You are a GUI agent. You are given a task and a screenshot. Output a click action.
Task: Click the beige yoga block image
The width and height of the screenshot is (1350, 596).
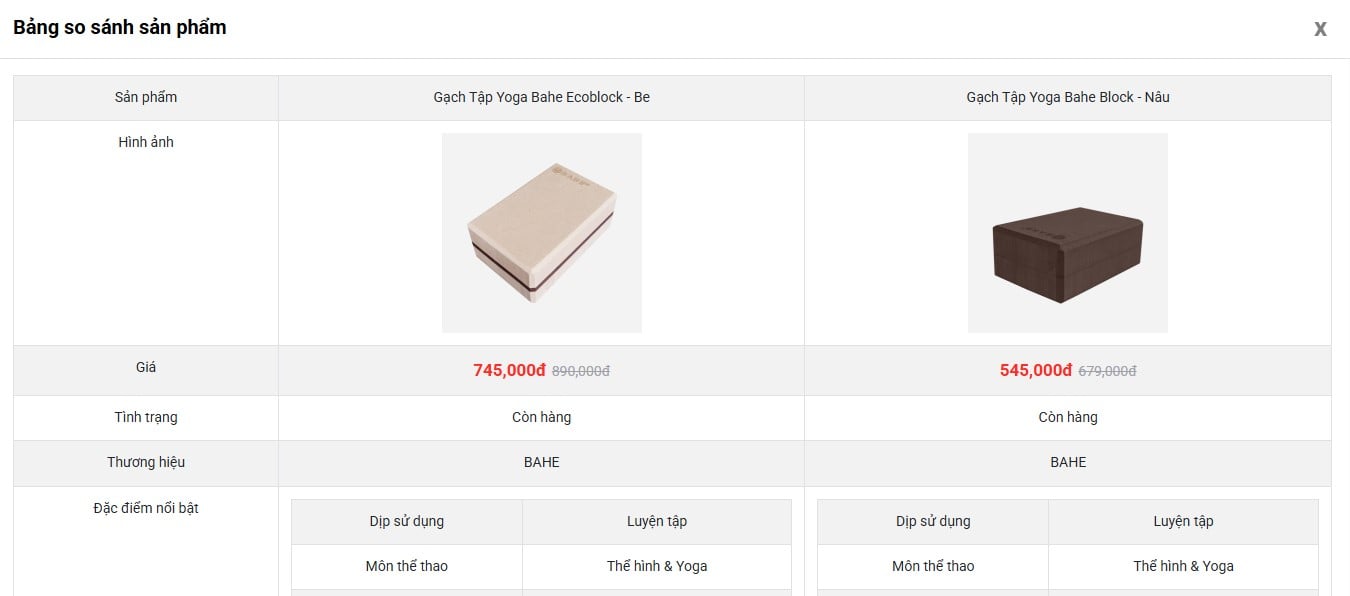pos(542,233)
